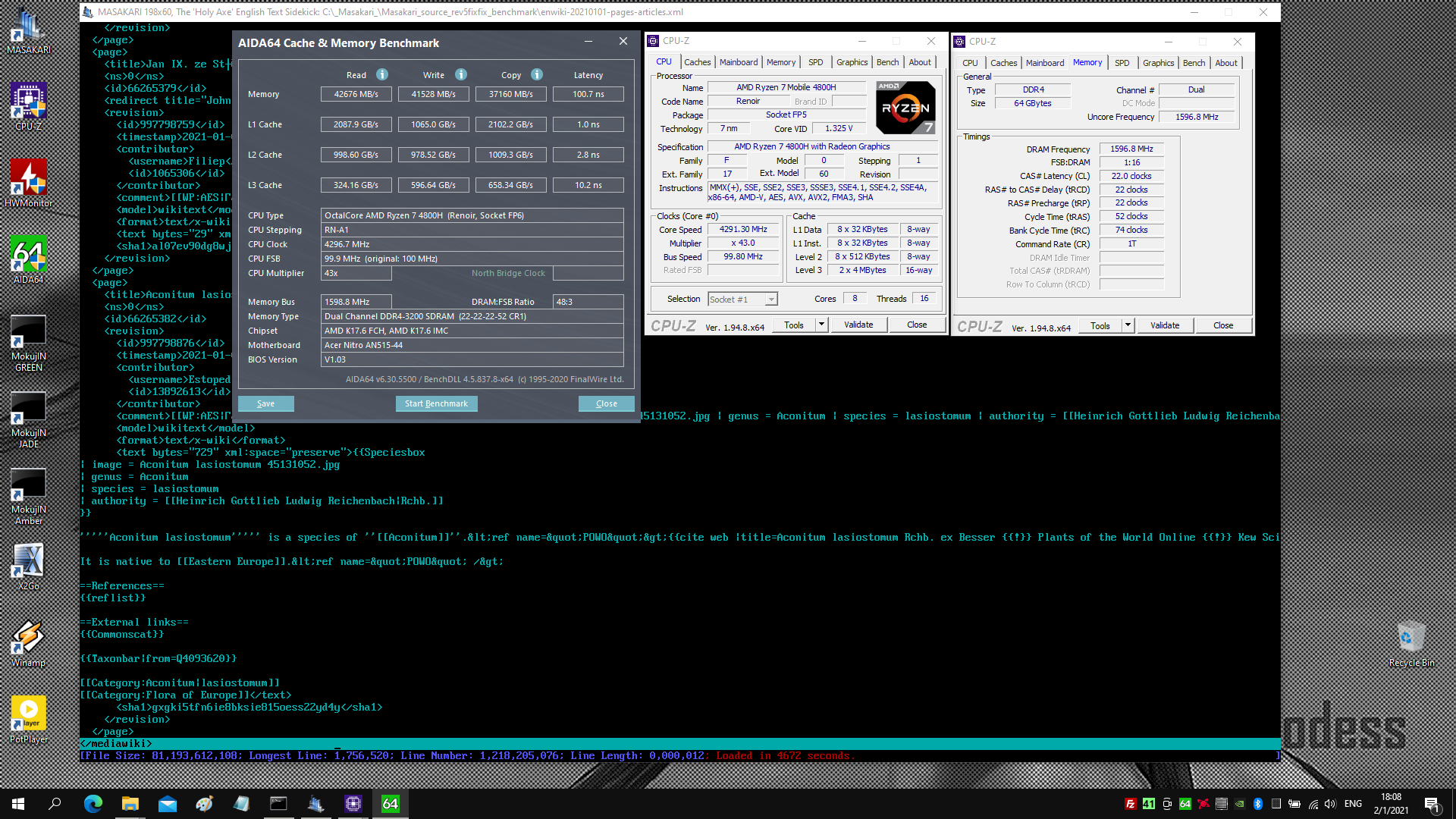Open About tab in left CPU-Z window

pos(920,62)
